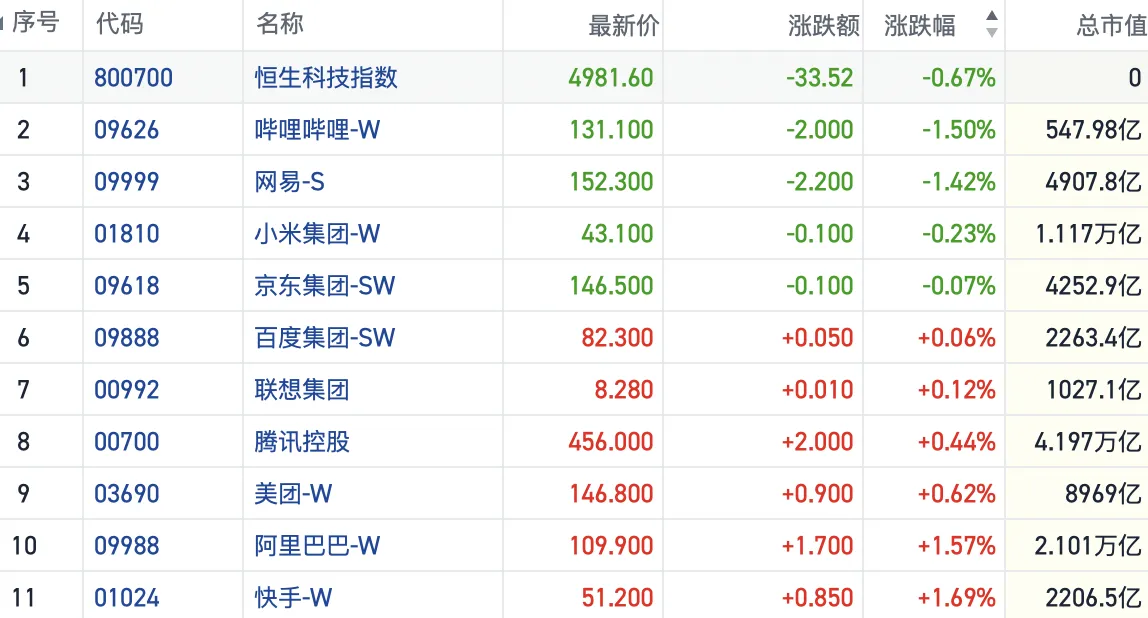Select the percentage +0.12%
Screen dimensions: 1148x618
point(957,390)
